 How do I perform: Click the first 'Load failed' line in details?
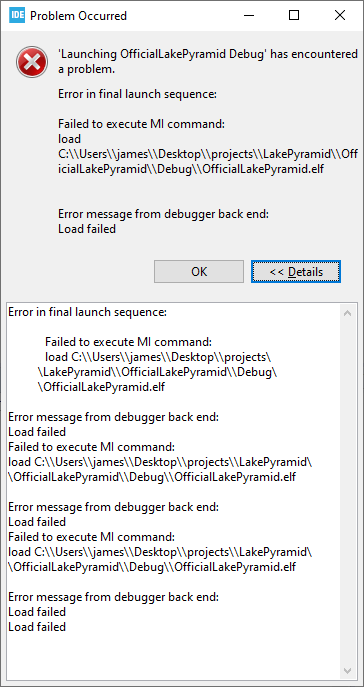click(x=37, y=432)
